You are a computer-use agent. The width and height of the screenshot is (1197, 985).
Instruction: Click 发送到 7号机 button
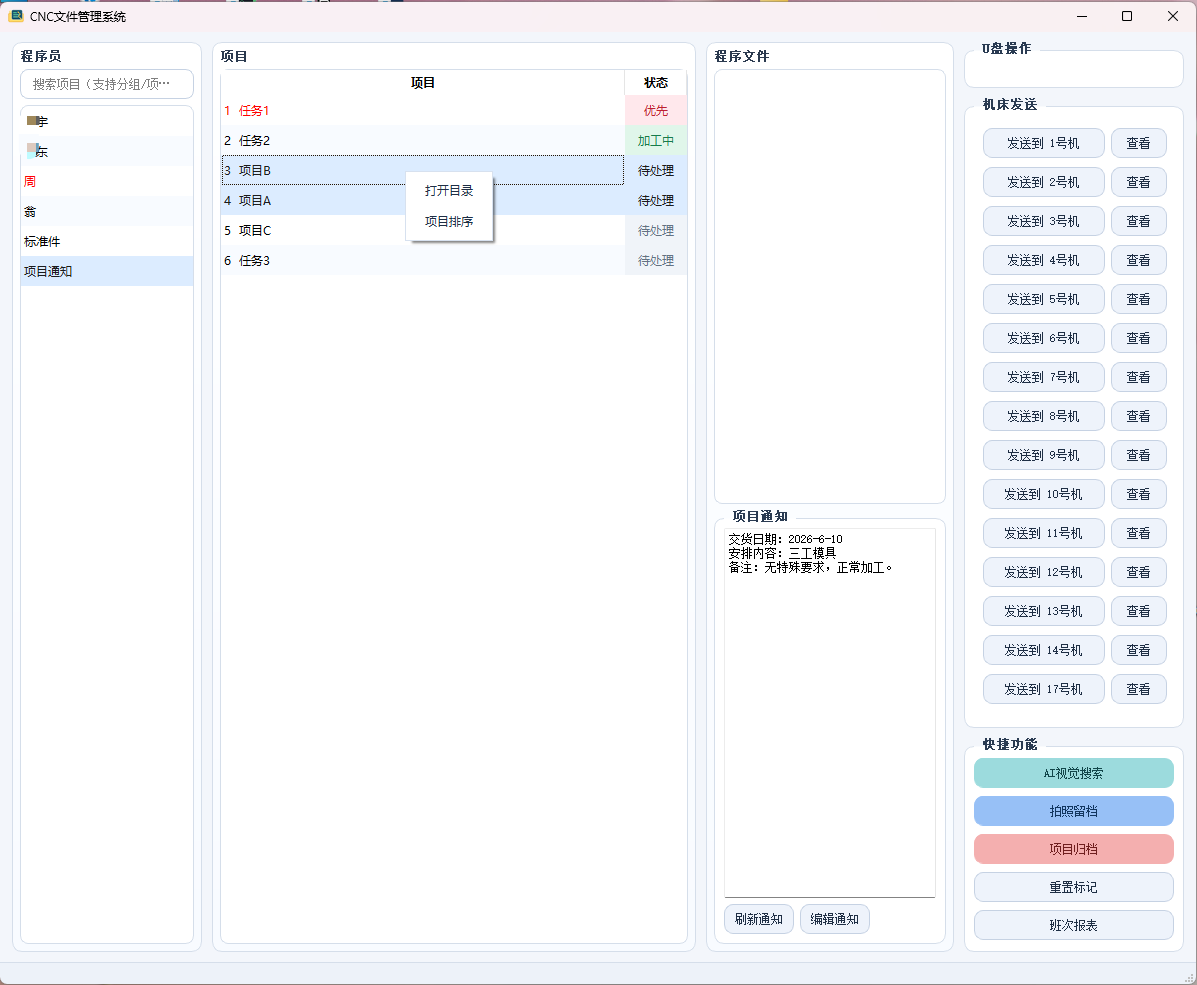pos(1044,377)
